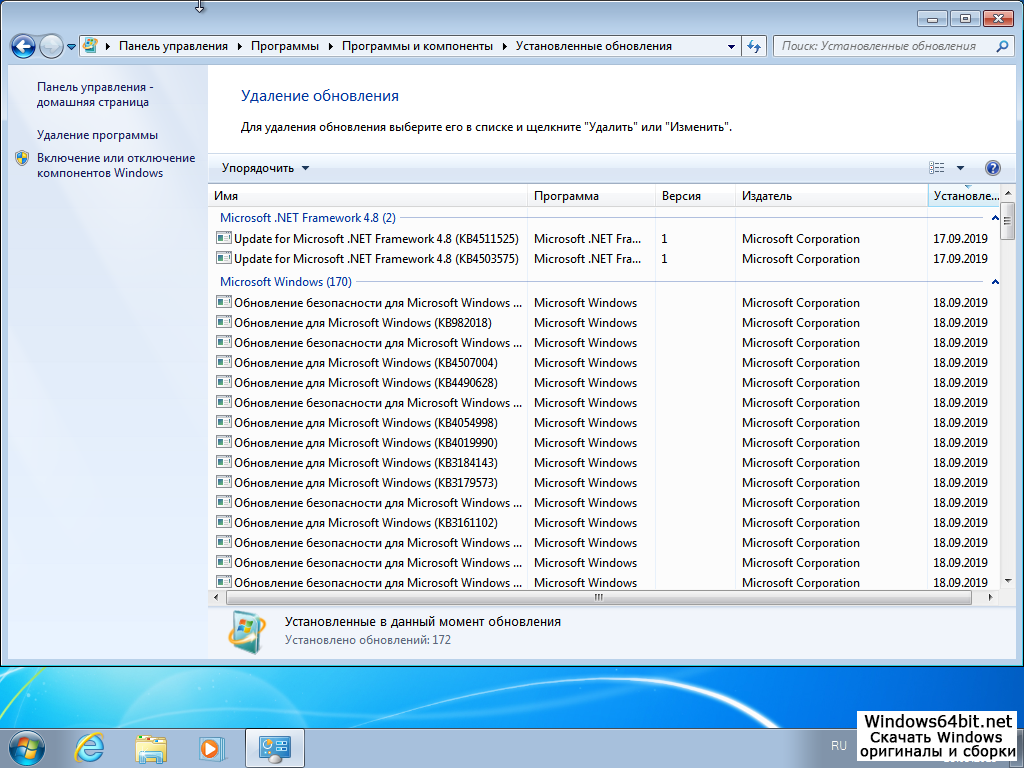Collapse the Microsoft Windows (170) group

pos(994,282)
